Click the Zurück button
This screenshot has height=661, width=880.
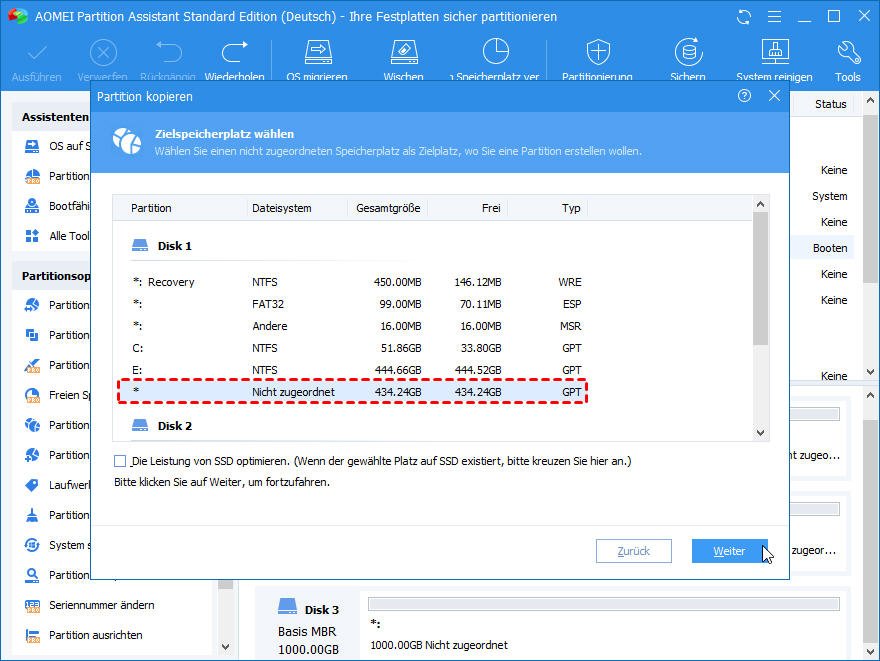click(634, 551)
